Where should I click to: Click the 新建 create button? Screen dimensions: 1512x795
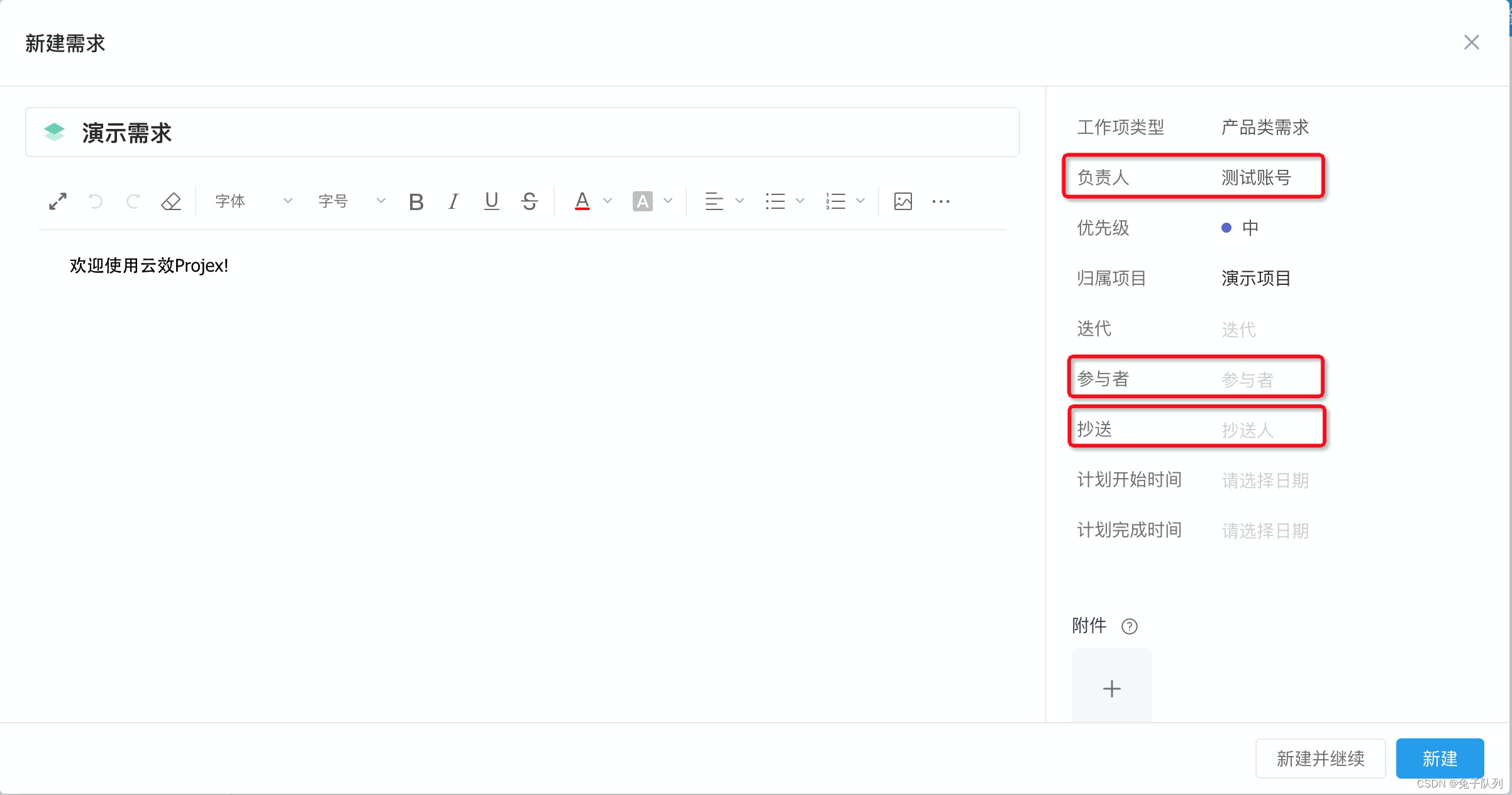click(x=1440, y=759)
